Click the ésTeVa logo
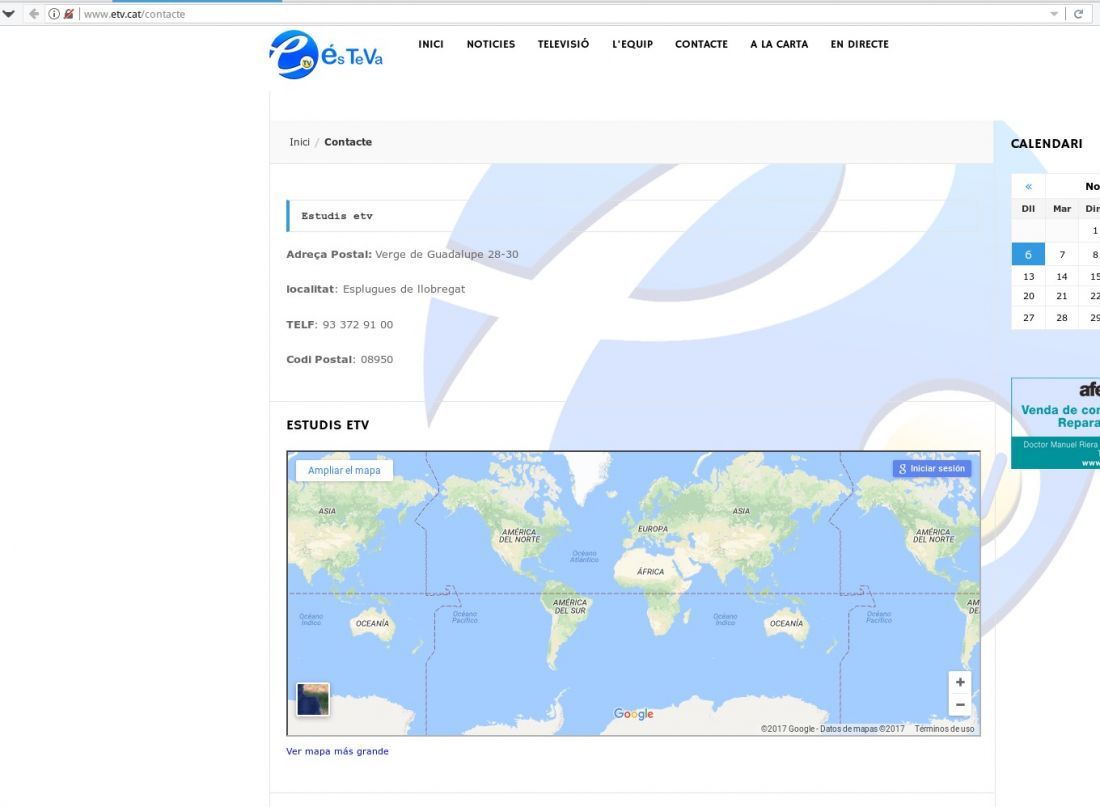 pyautogui.click(x=326, y=55)
